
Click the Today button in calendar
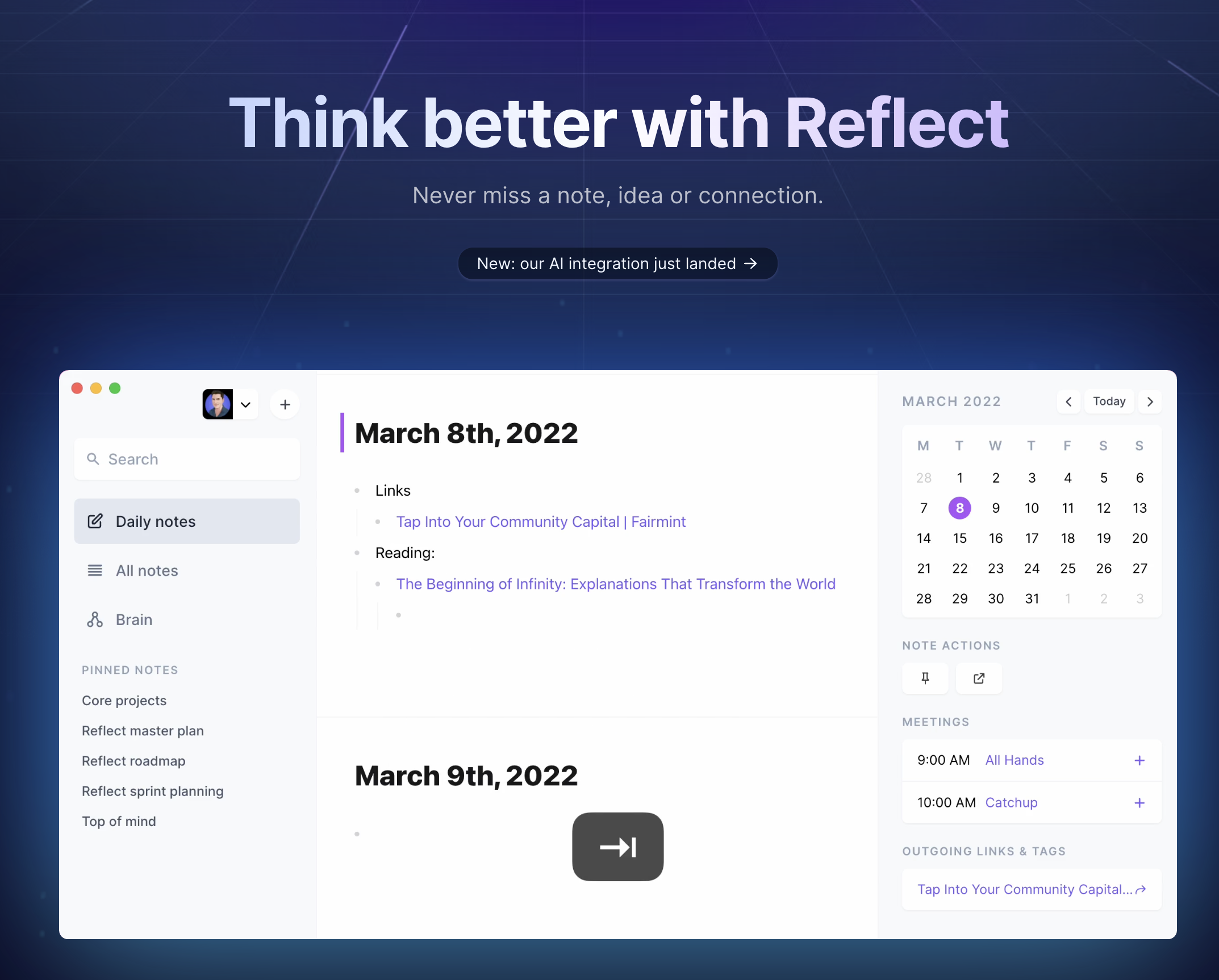pyautogui.click(x=1110, y=400)
